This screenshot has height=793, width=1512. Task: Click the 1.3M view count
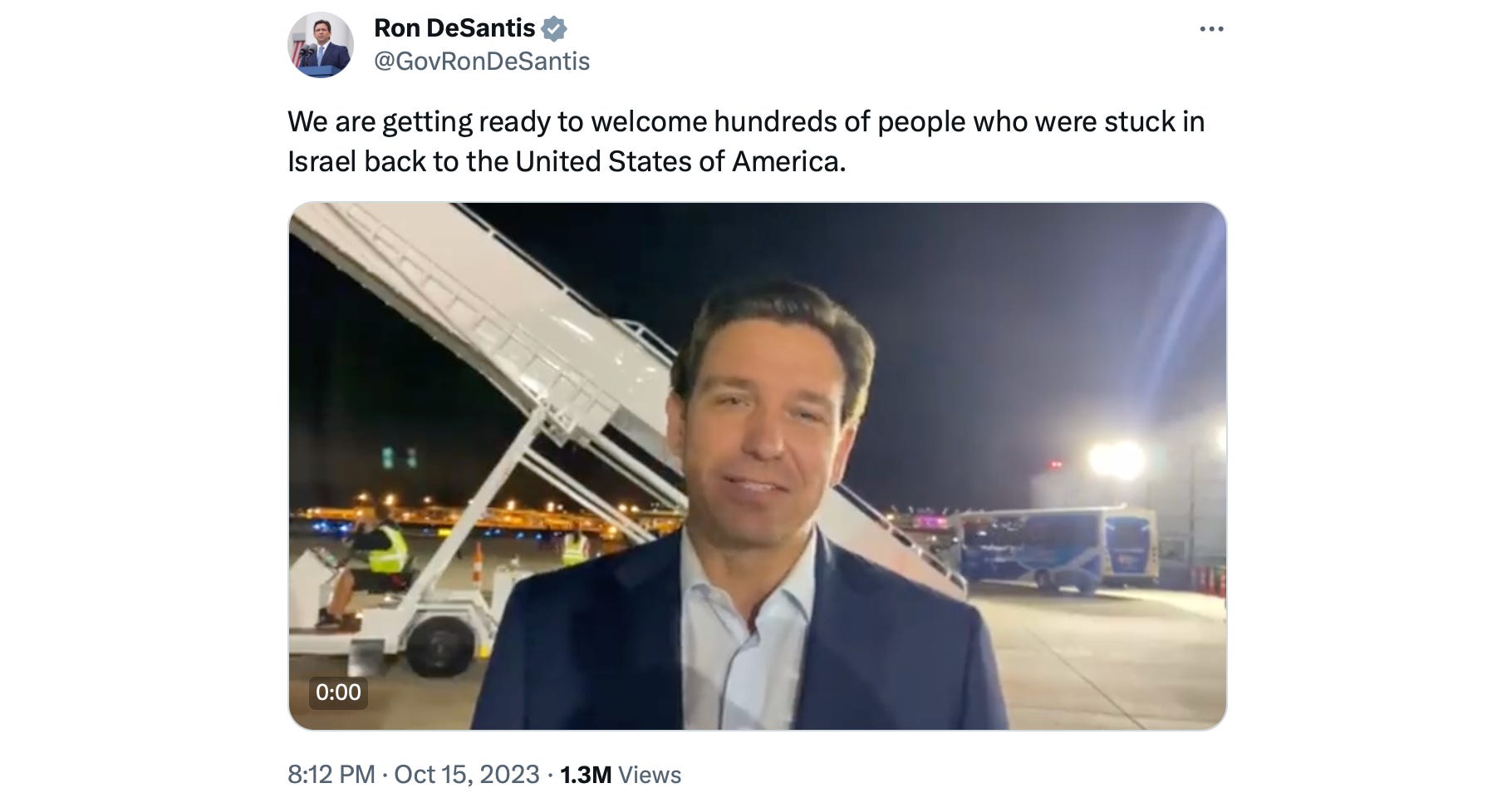pyautogui.click(x=586, y=775)
